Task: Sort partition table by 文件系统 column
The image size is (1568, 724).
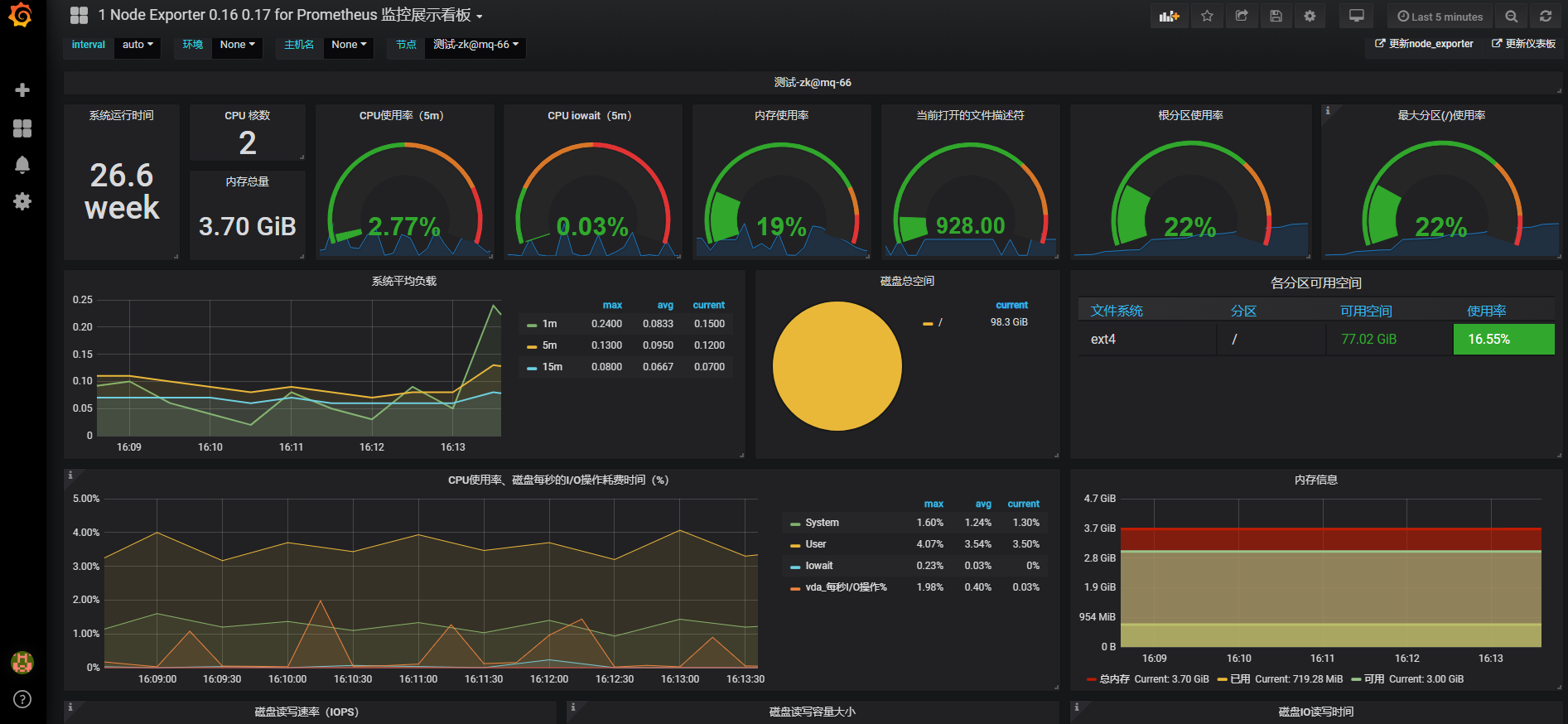Action: pos(1117,311)
